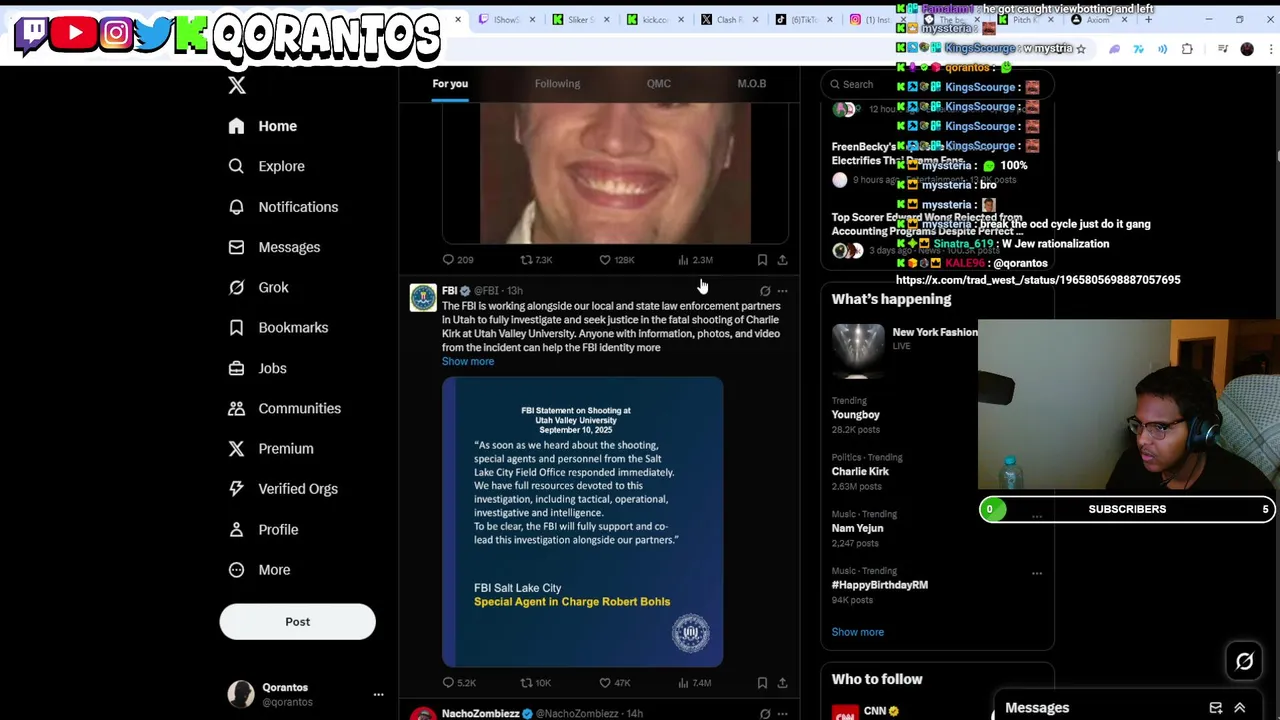The image size is (1280, 720).
Task: Bookmark the top post
Action: click(x=762, y=260)
